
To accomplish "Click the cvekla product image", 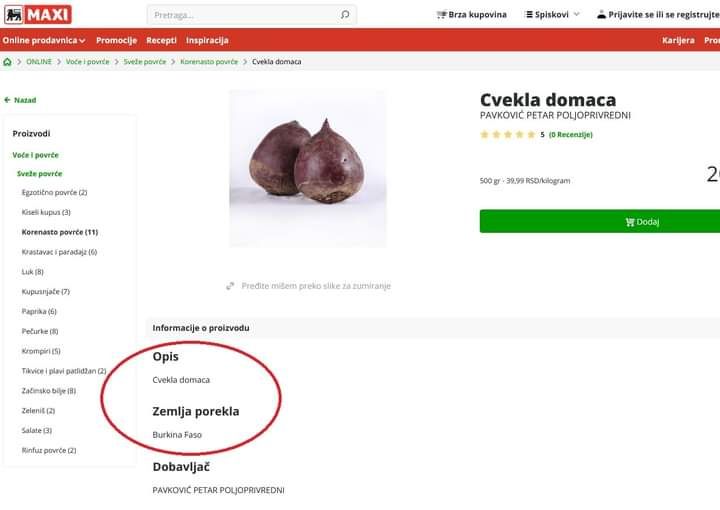I will [x=308, y=168].
